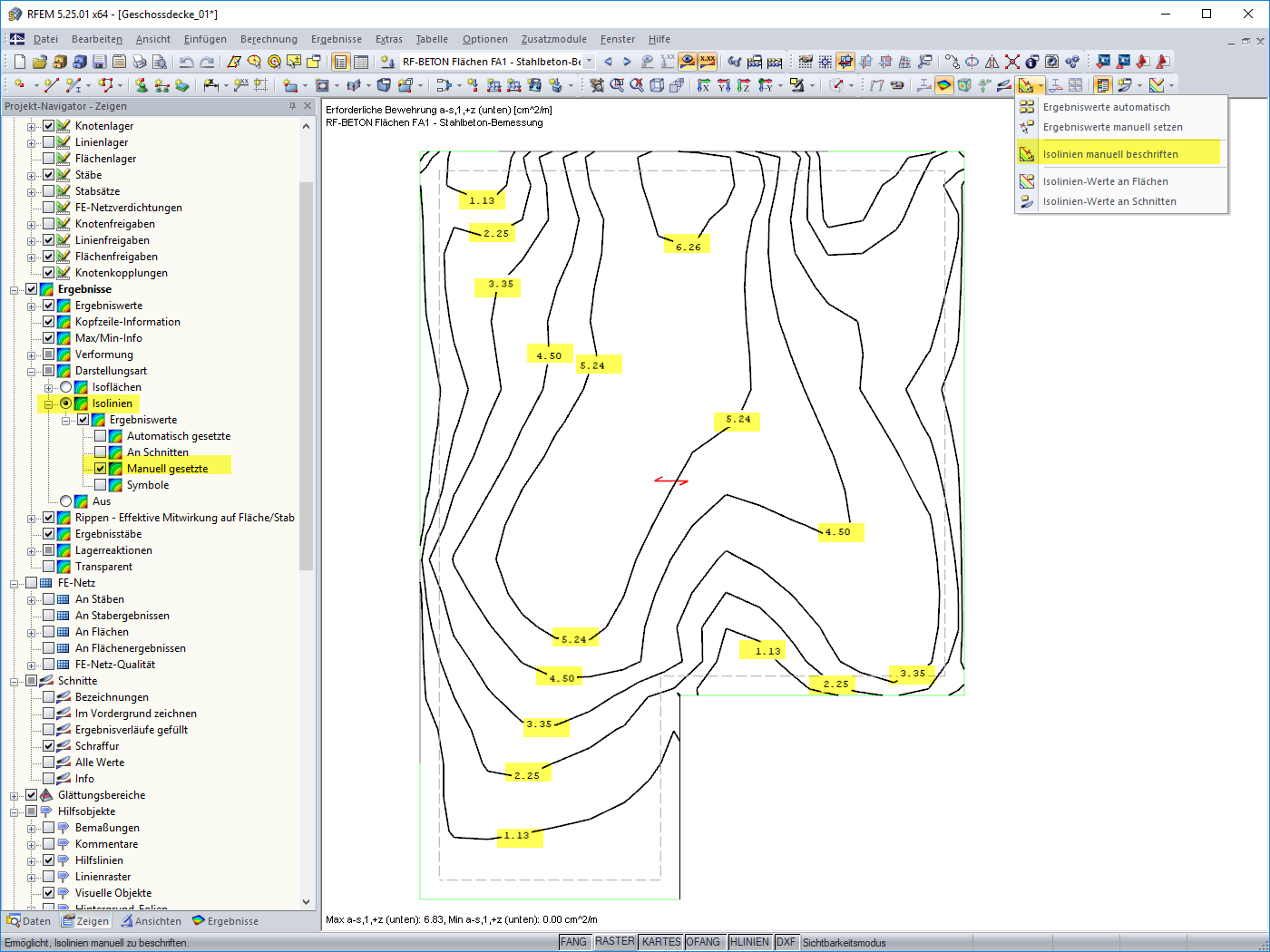Viewport: 1270px width, 952px height.
Task: Pin the Projekt-Navigator panel
Action: [292, 106]
